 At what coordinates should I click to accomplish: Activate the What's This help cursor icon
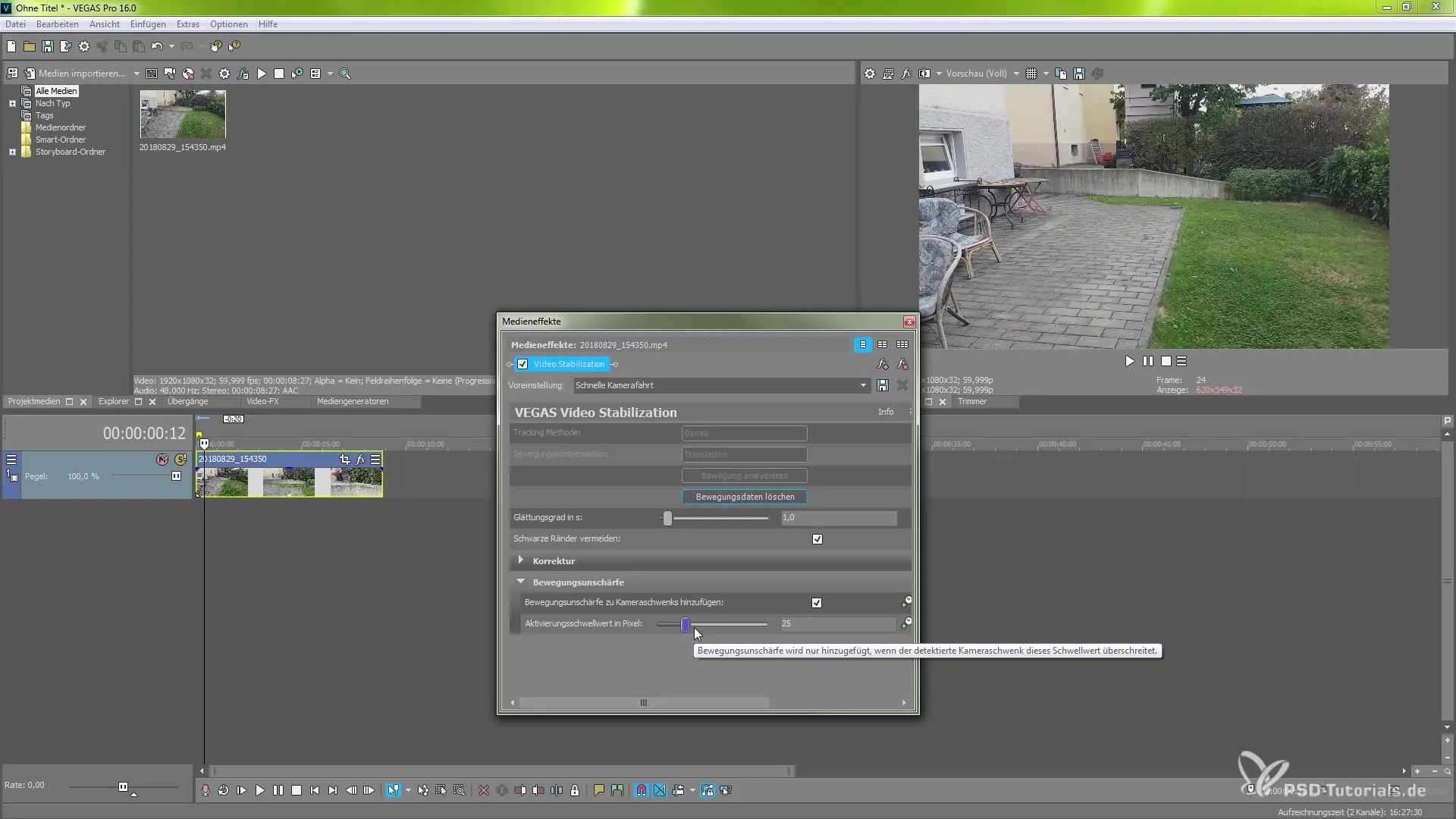click(x=234, y=46)
